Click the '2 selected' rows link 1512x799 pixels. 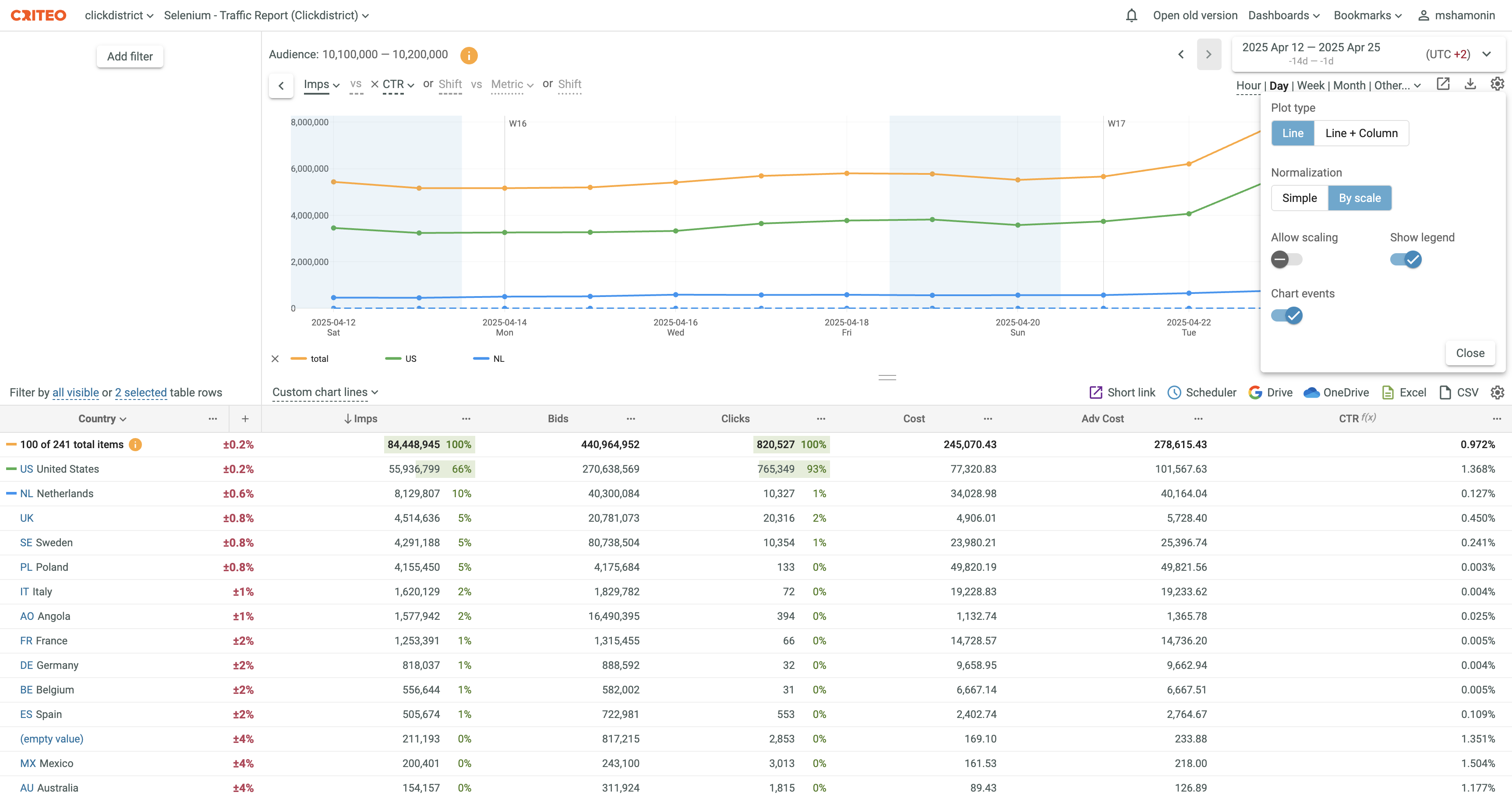click(141, 393)
